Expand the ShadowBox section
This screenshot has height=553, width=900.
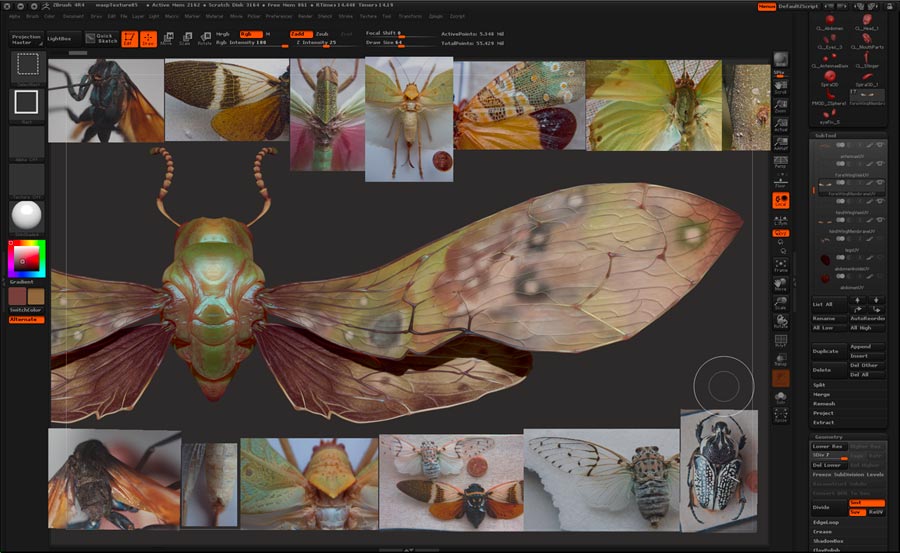pos(827,541)
